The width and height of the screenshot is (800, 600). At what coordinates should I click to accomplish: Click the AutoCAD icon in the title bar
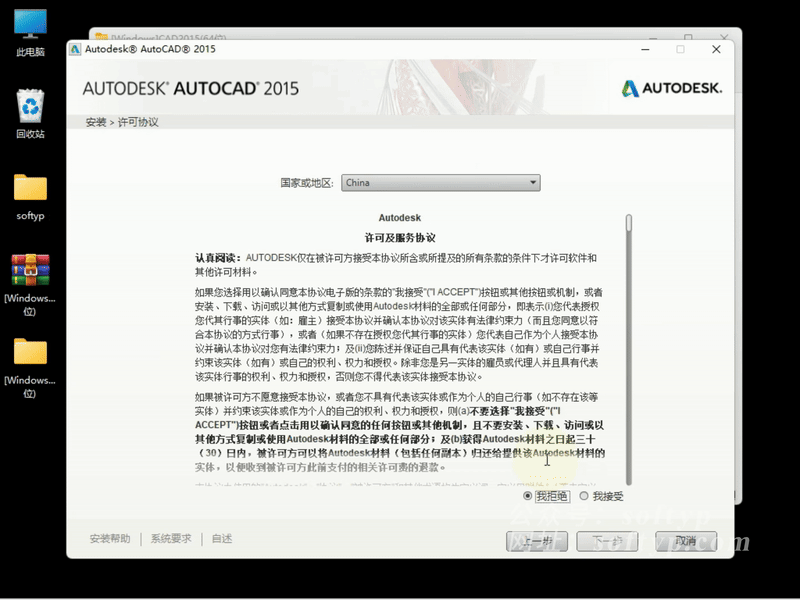[75, 49]
